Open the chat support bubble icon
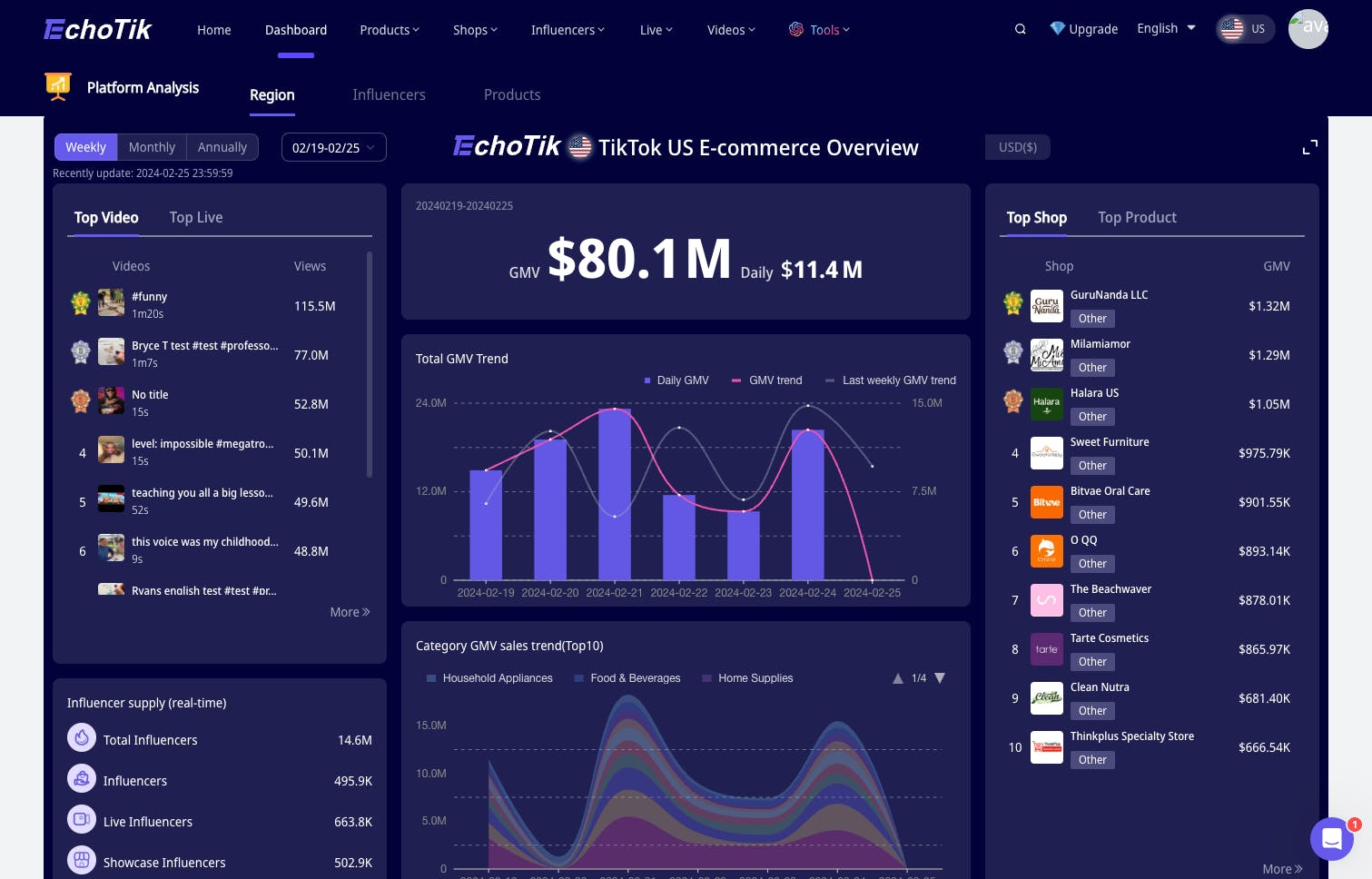1372x879 pixels. pos(1331,839)
